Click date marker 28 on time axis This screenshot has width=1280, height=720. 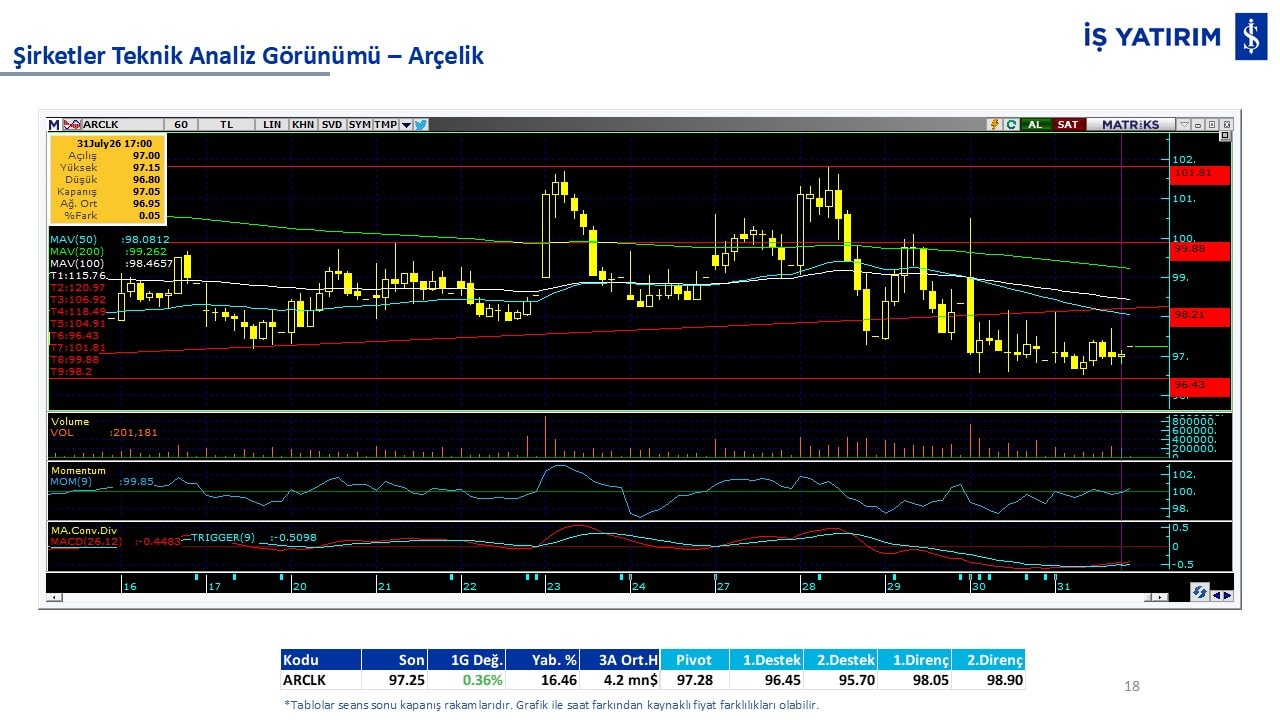[808, 586]
